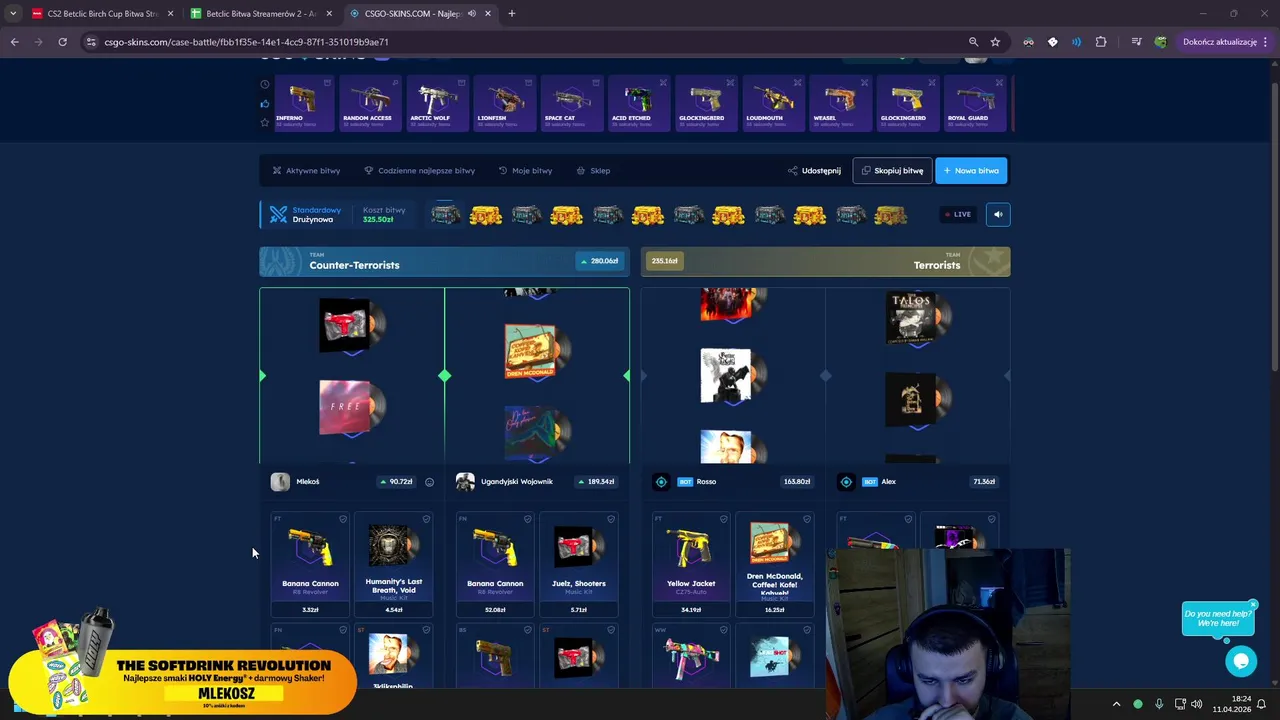The height and width of the screenshot is (720, 1280).
Task: Select the thumbs-up best drops filter
Action: coord(265,103)
